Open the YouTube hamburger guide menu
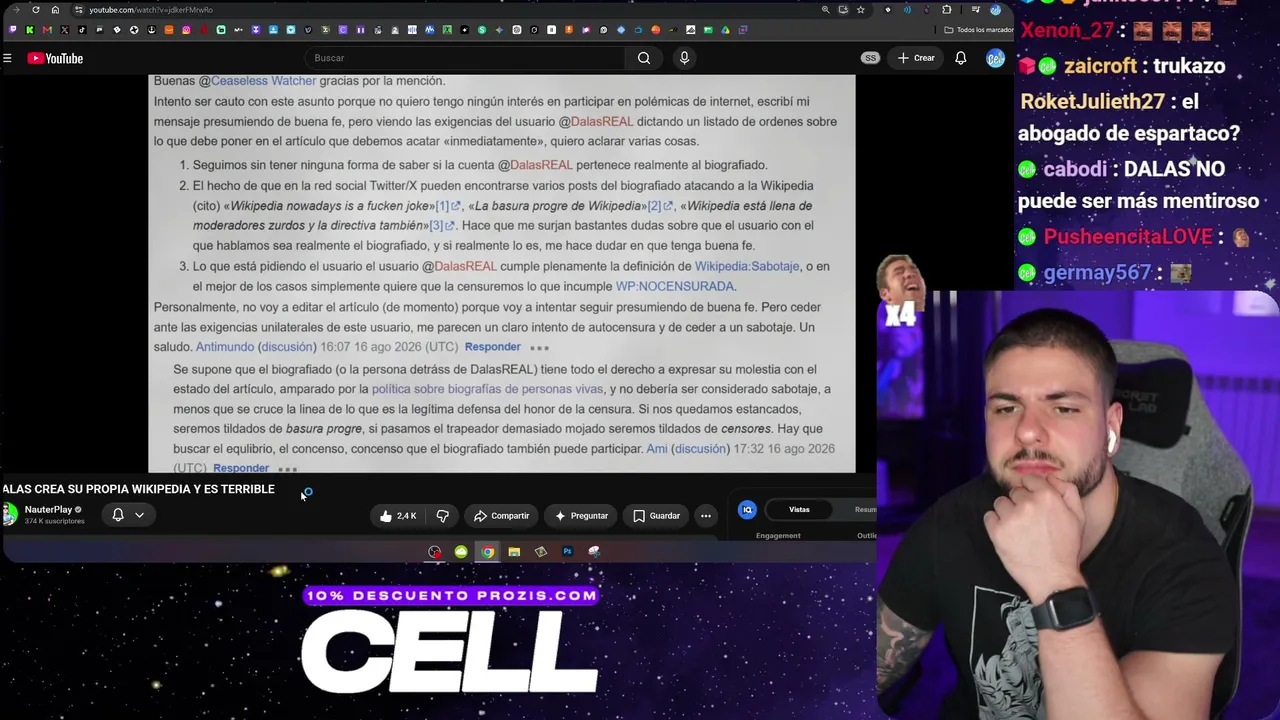1280x720 pixels. [7, 58]
